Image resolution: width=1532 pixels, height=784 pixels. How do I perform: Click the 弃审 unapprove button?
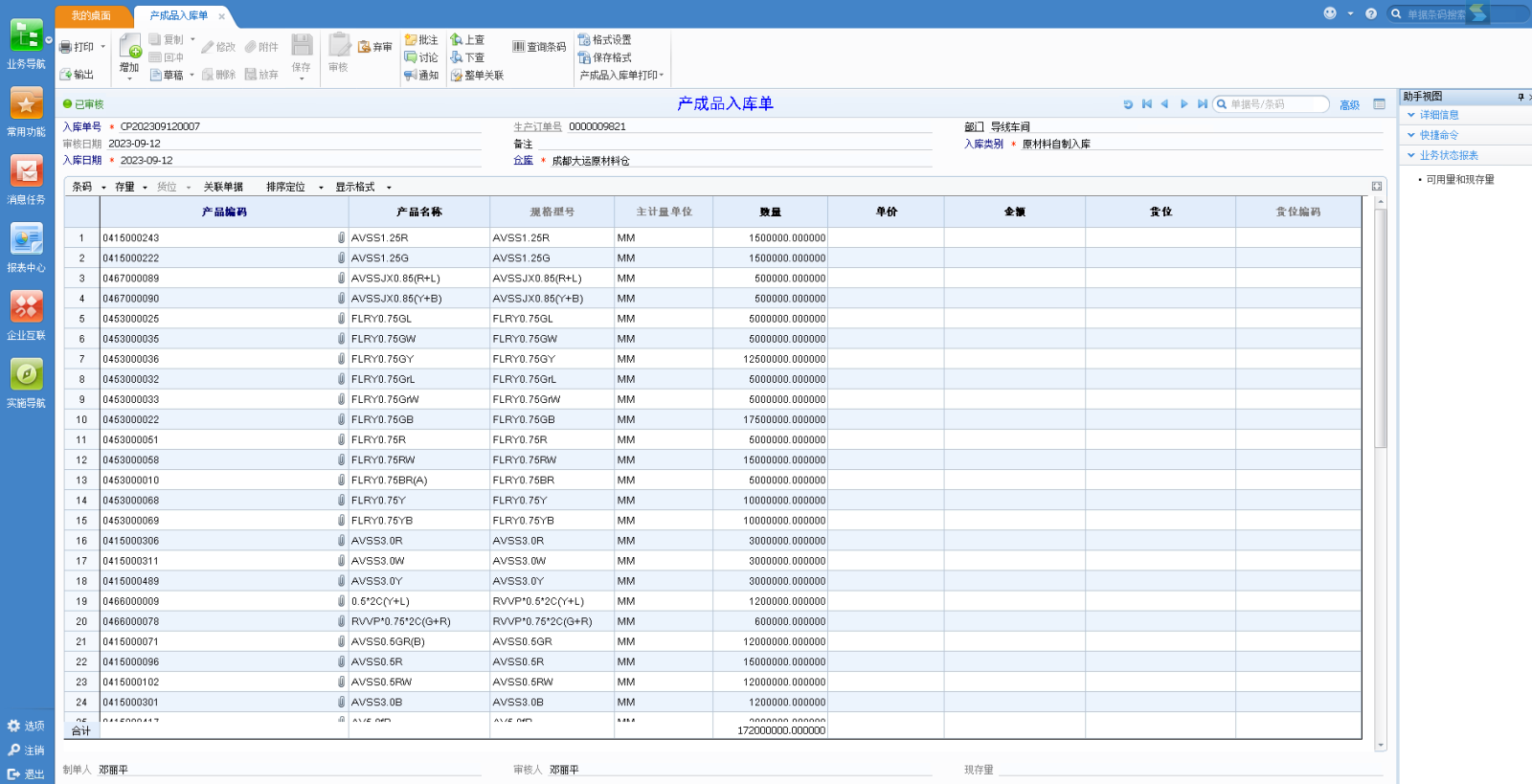pyautogui.click(x=374, y=47)
